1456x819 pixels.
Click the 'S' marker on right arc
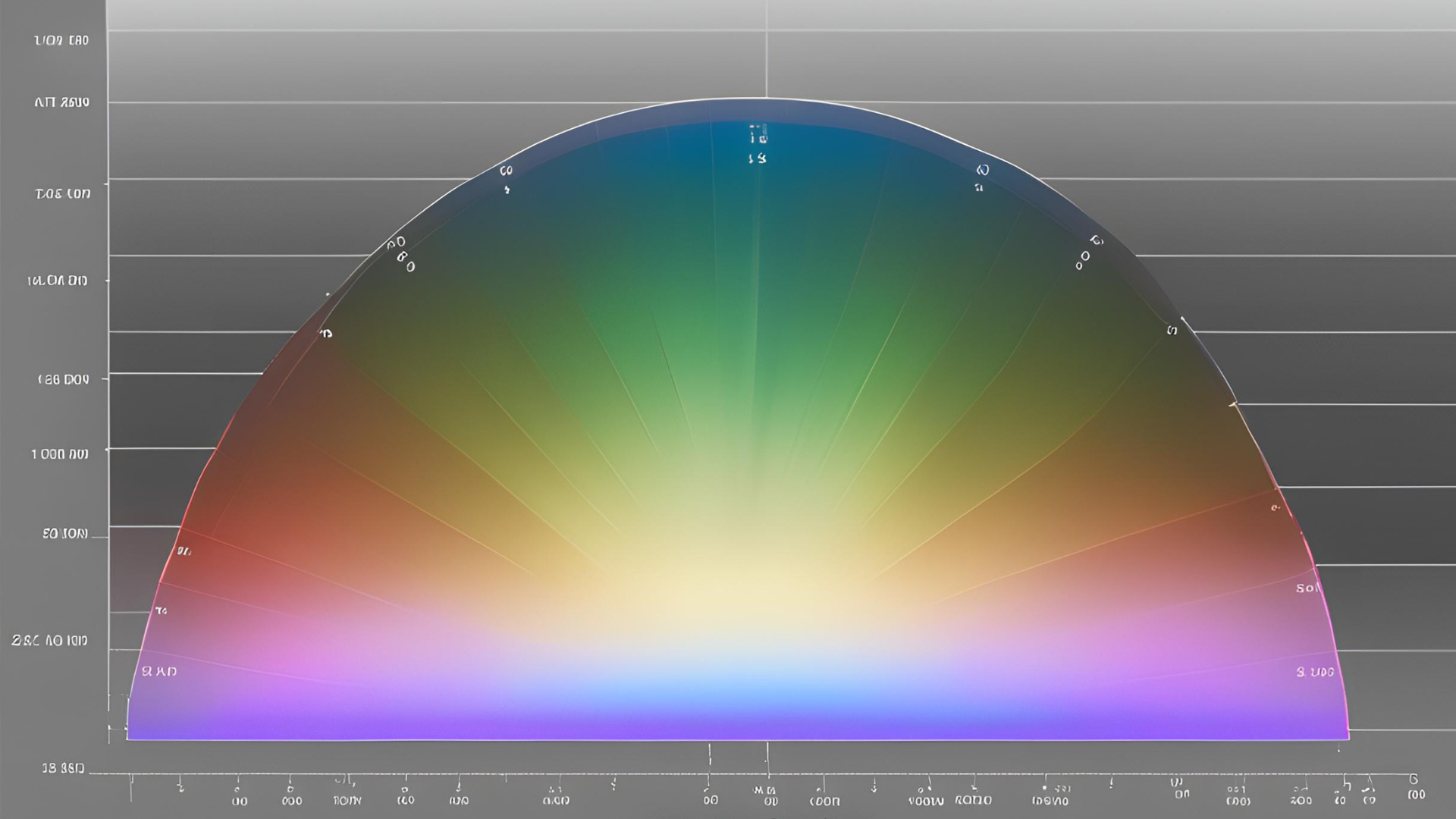click(x=1172, y=330)
